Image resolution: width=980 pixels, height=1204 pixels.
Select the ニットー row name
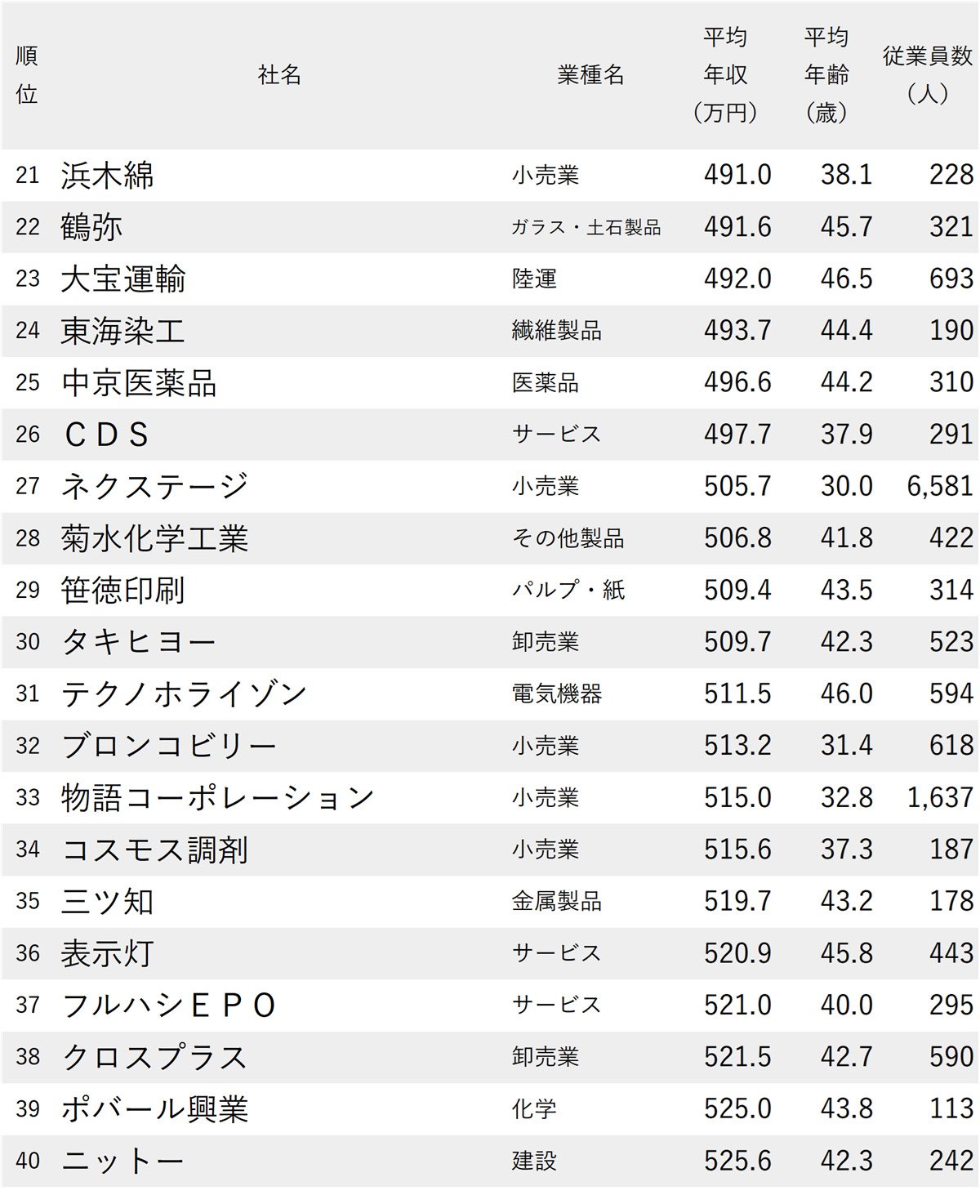(122, 1161)
